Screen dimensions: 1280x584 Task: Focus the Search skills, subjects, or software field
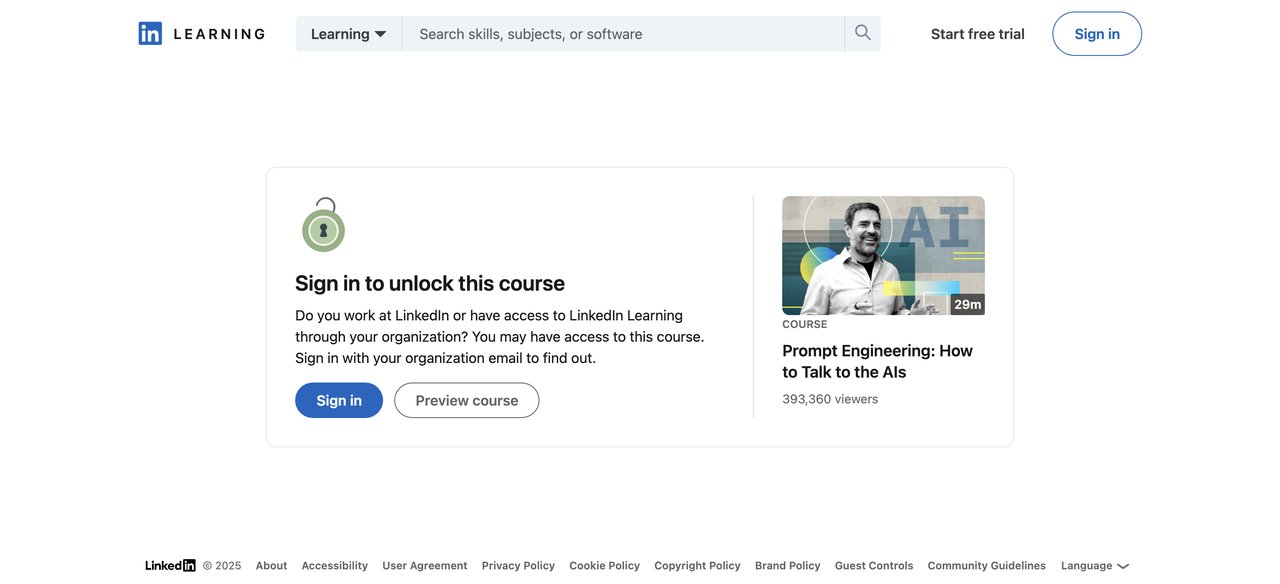click(x=623, y=34)
